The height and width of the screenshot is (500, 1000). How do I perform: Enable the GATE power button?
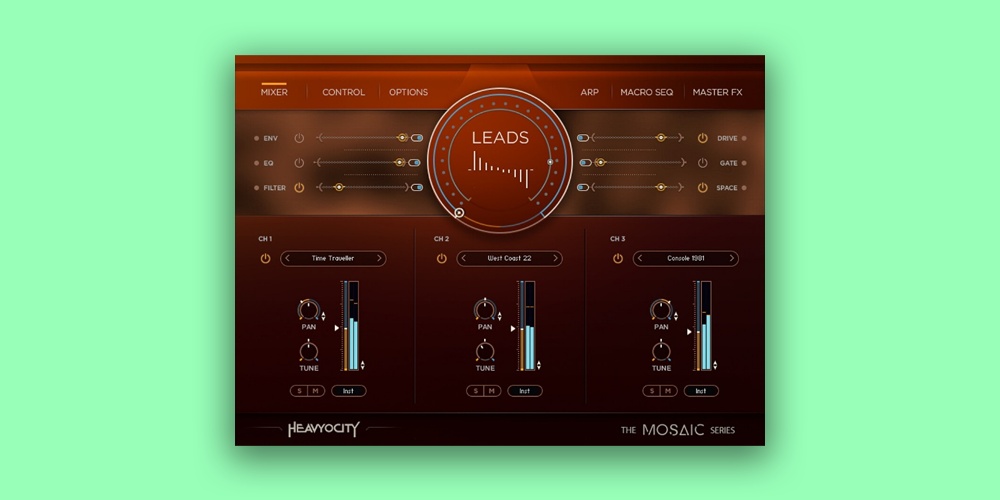[702, 162]
